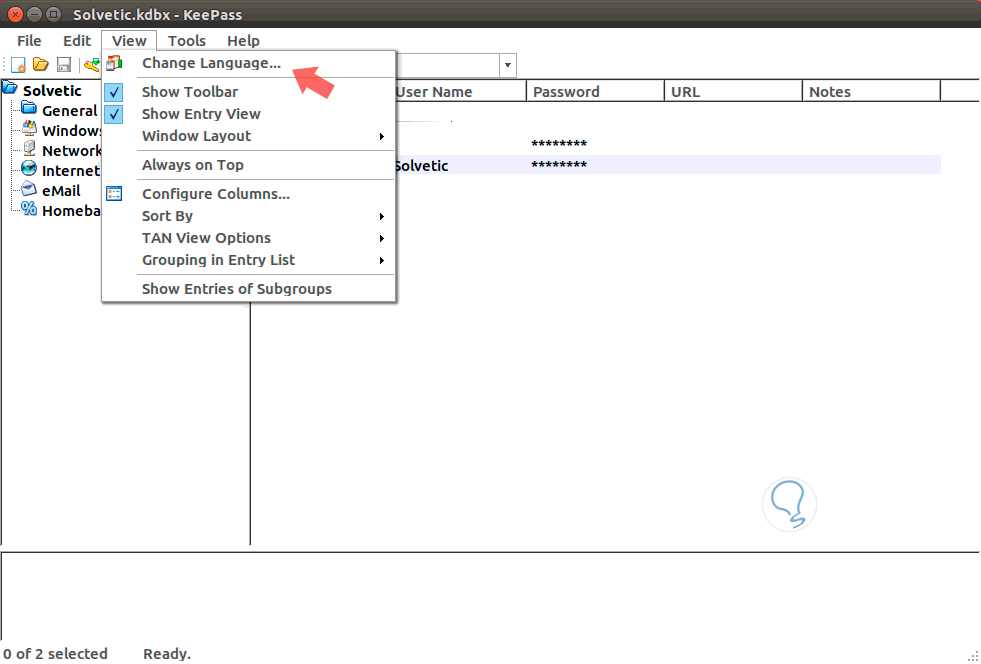The width and height of the screenshot is (981, 664).
Task: Click the Save floppy disk toolbar icon
Action: pyautogui.click(x=64, y=64)
